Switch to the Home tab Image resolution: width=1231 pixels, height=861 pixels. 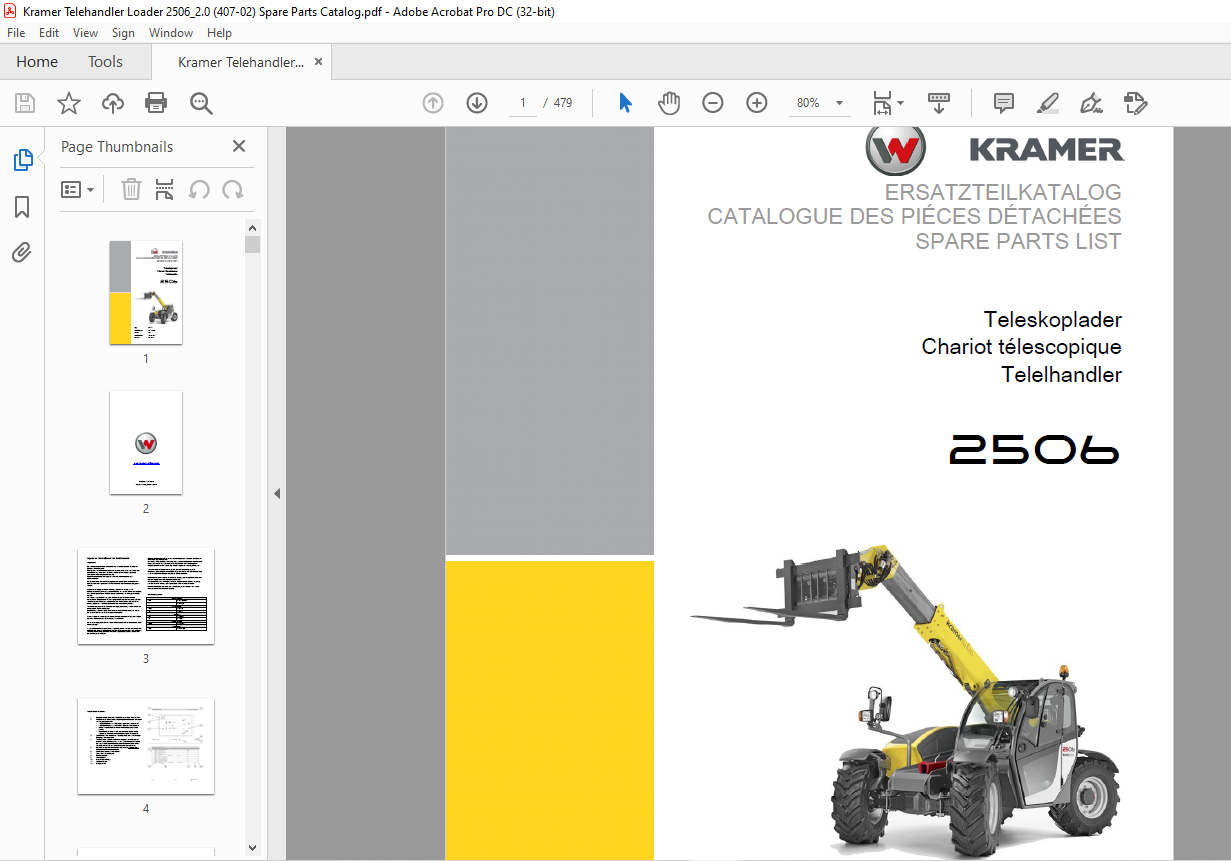pyautogui.click(x=37, y=62)
